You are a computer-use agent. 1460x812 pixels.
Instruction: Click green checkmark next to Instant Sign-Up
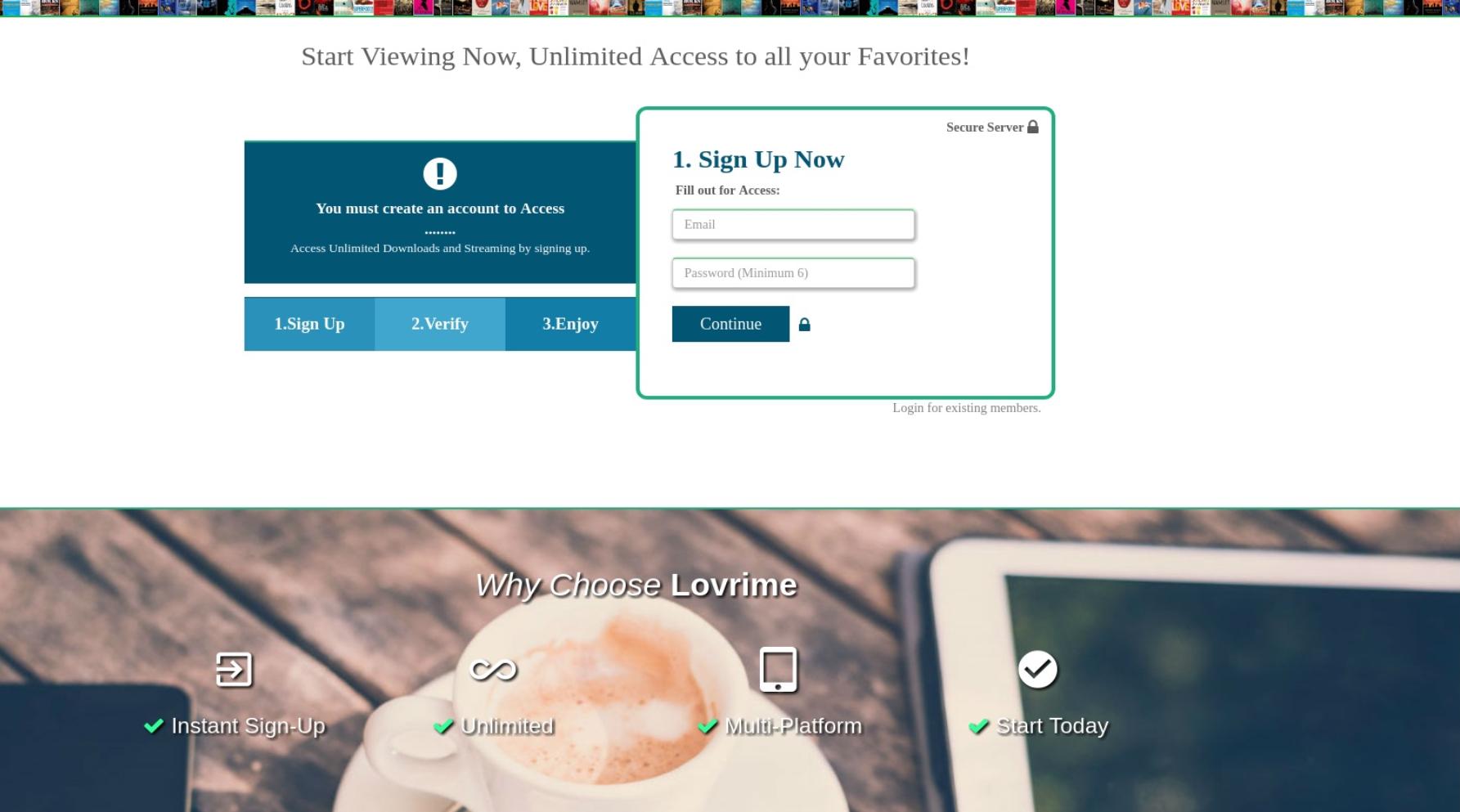[154, 725]
